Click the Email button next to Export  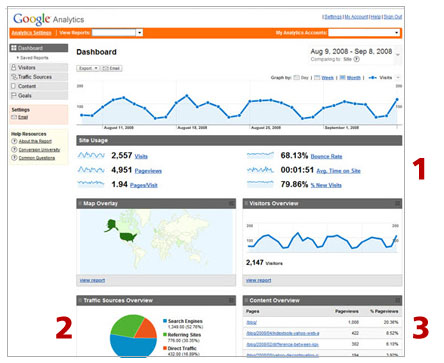[x=111, y=68]
